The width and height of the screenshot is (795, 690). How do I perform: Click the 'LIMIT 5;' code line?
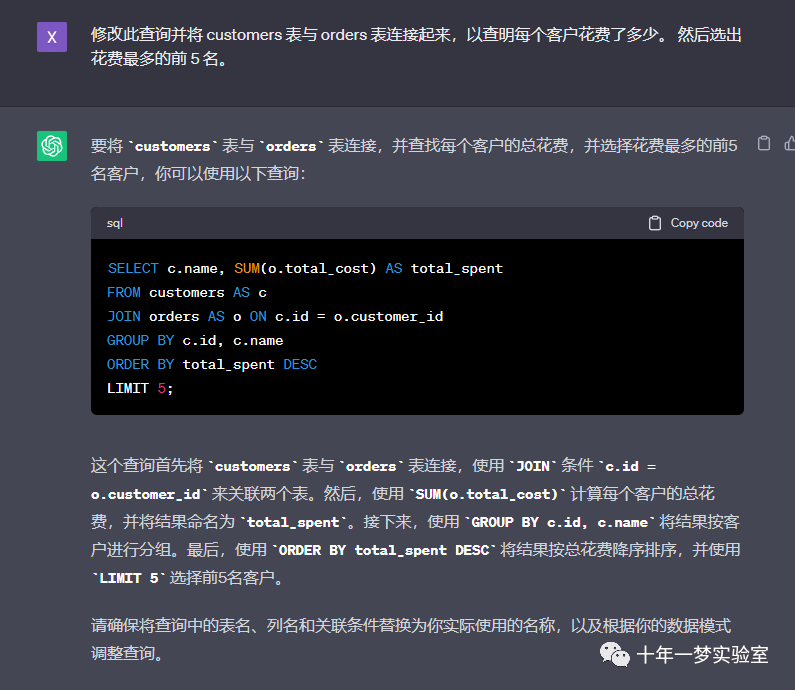(x=140, y=388)
